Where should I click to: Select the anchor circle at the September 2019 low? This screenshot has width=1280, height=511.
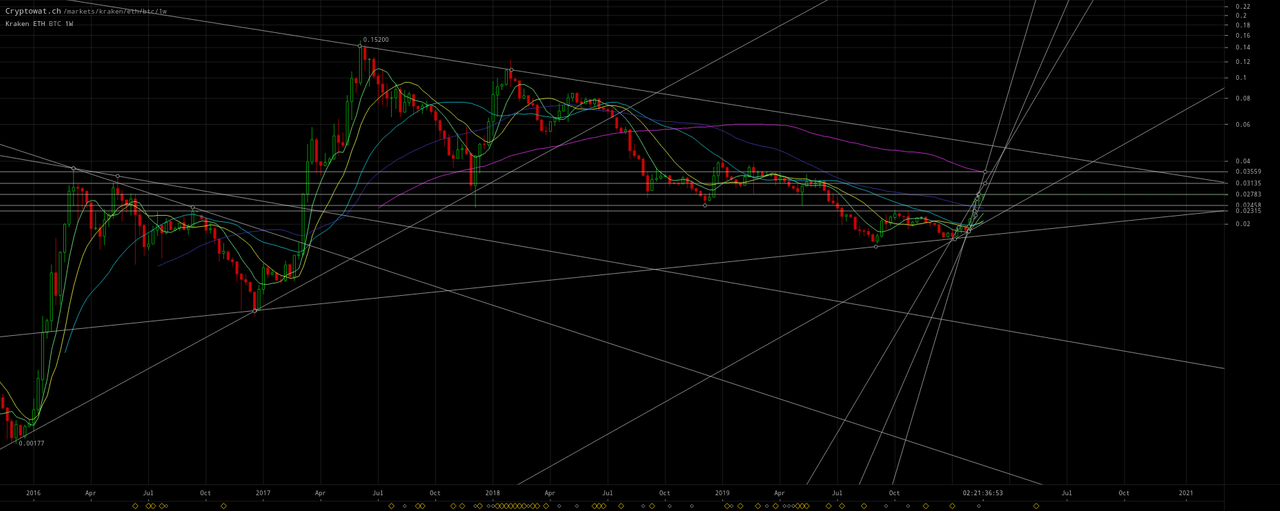876,246
